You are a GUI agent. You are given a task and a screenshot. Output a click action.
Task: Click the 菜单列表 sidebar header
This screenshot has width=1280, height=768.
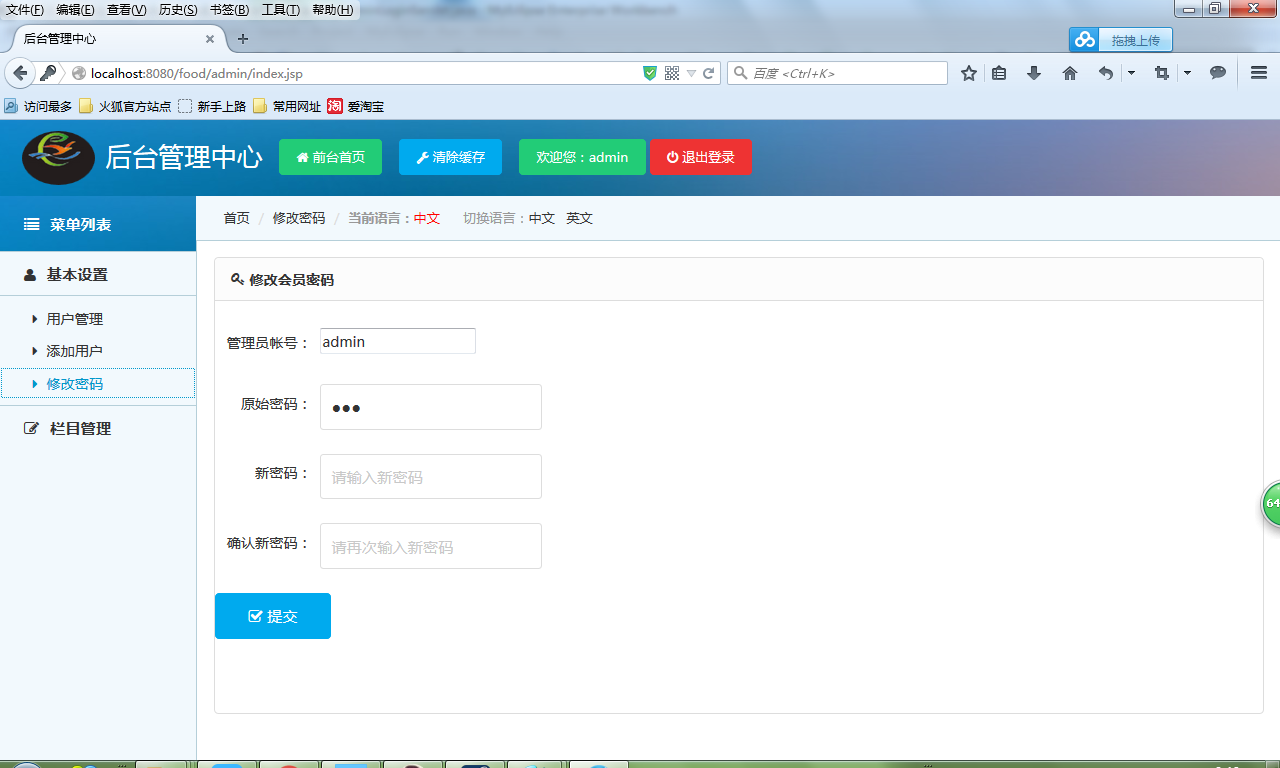coord(98,224)
